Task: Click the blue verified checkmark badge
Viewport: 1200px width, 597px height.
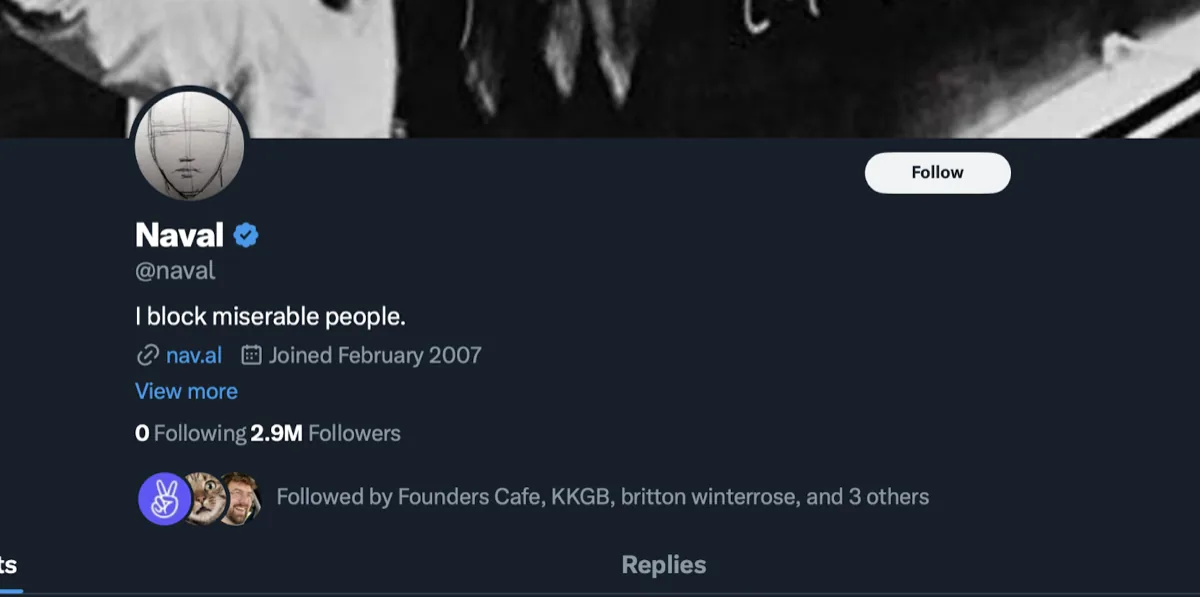Action: pos(246,236)
